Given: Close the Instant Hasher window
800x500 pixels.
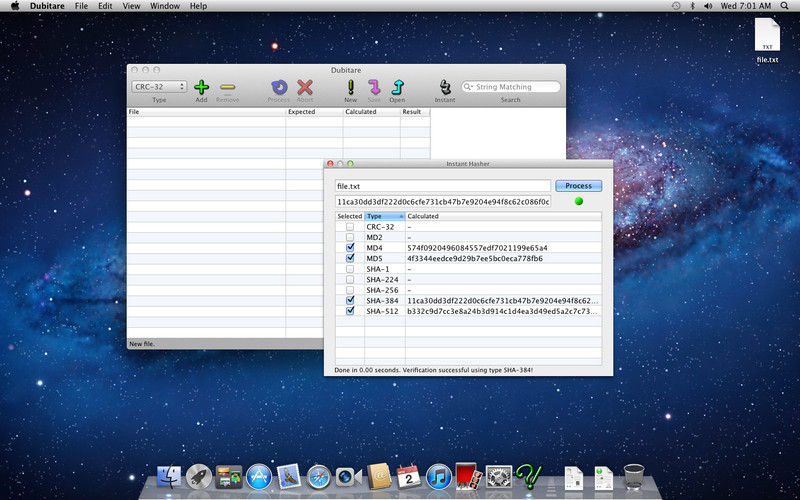Looking at the screenshot, I should click(x=330, y=164).
